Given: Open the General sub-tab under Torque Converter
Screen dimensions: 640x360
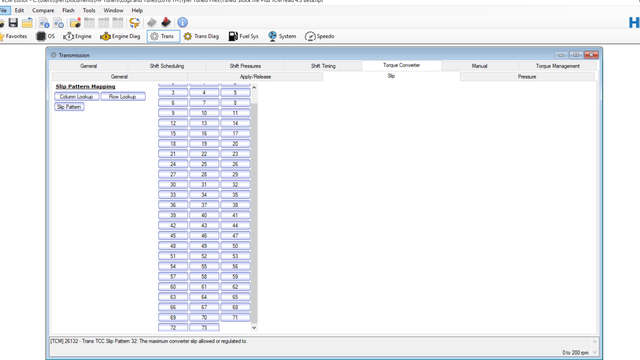Looking at the screenshot, I should click(x=119, y=77).
